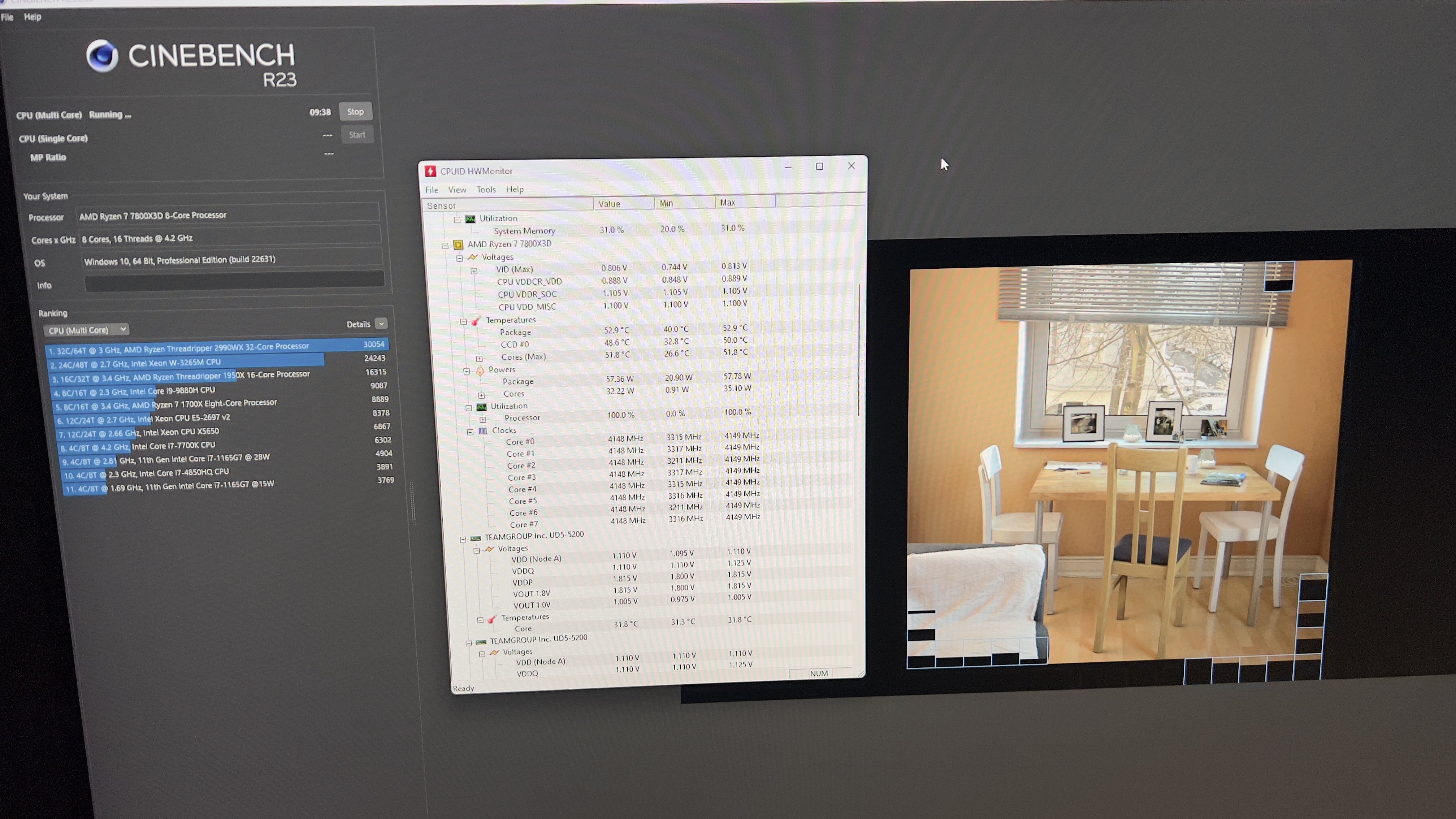Click the Sensor column header

508,205
